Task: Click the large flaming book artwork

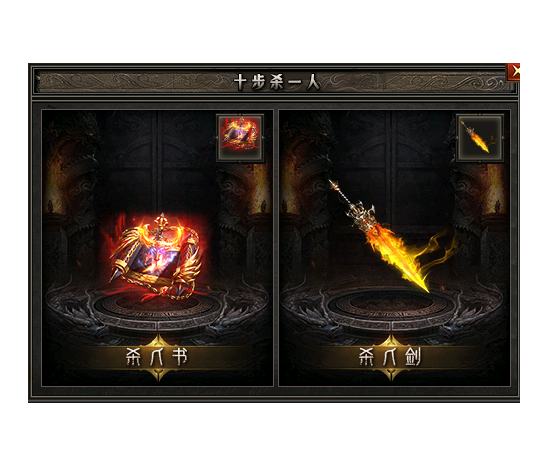Action: coord(157,257)
